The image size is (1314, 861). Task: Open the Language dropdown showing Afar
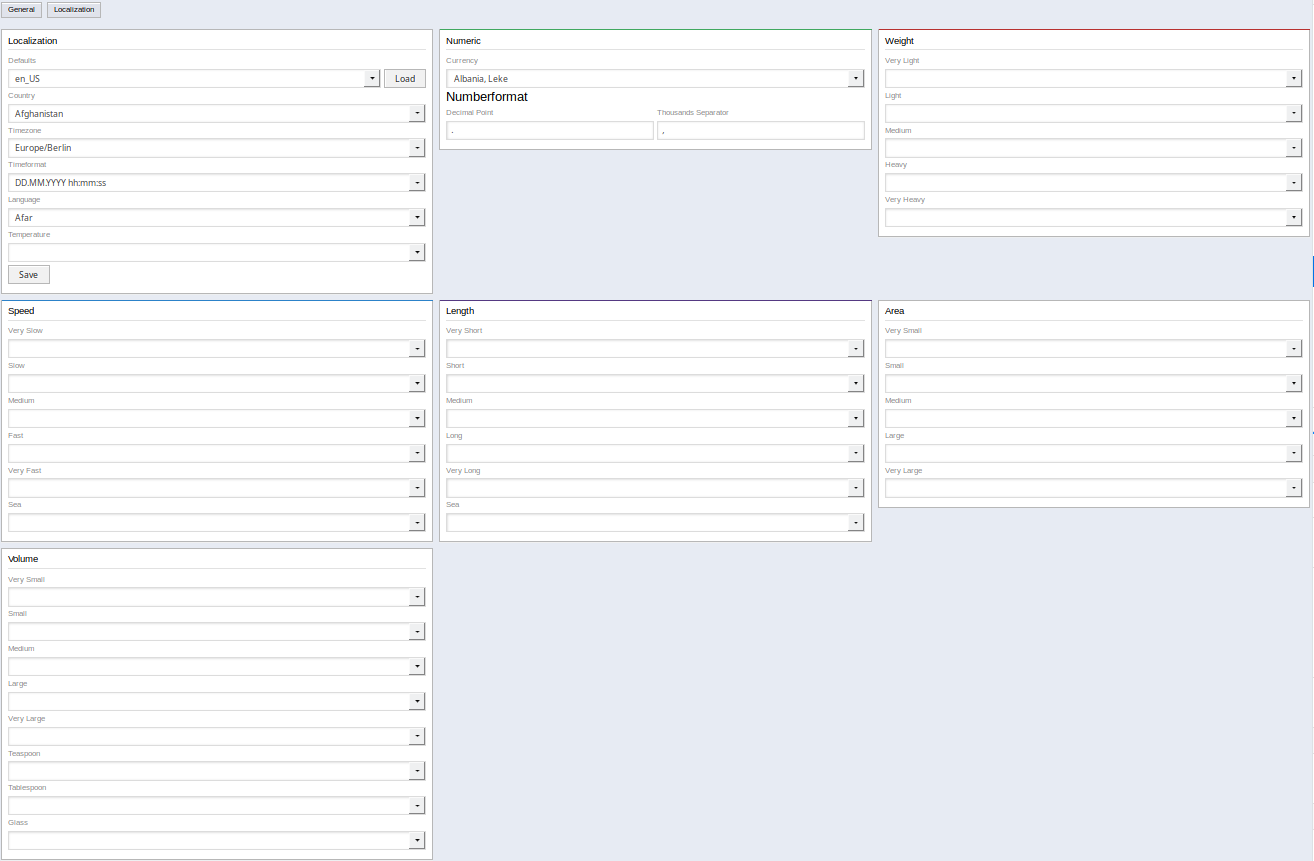point(216,218)
